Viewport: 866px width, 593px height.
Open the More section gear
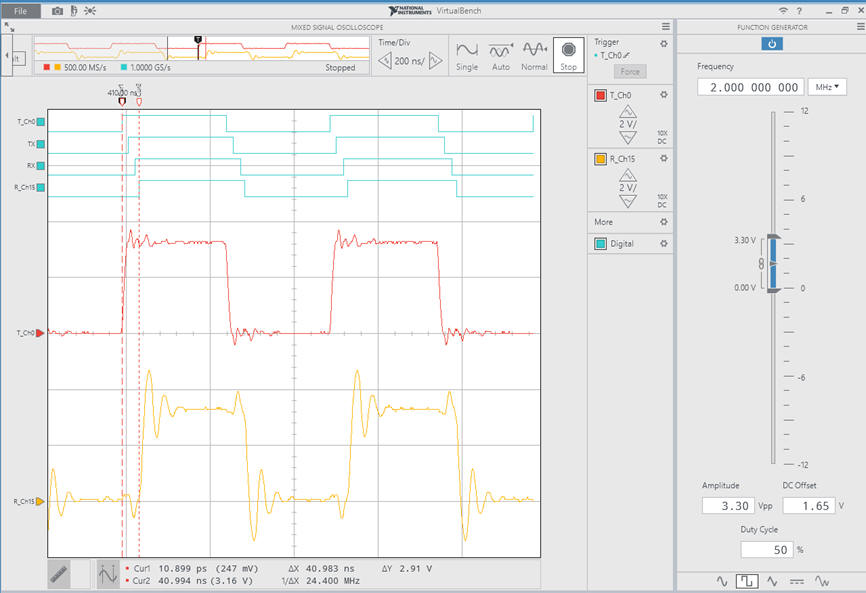pyautogui.click(x=664, y=222)
